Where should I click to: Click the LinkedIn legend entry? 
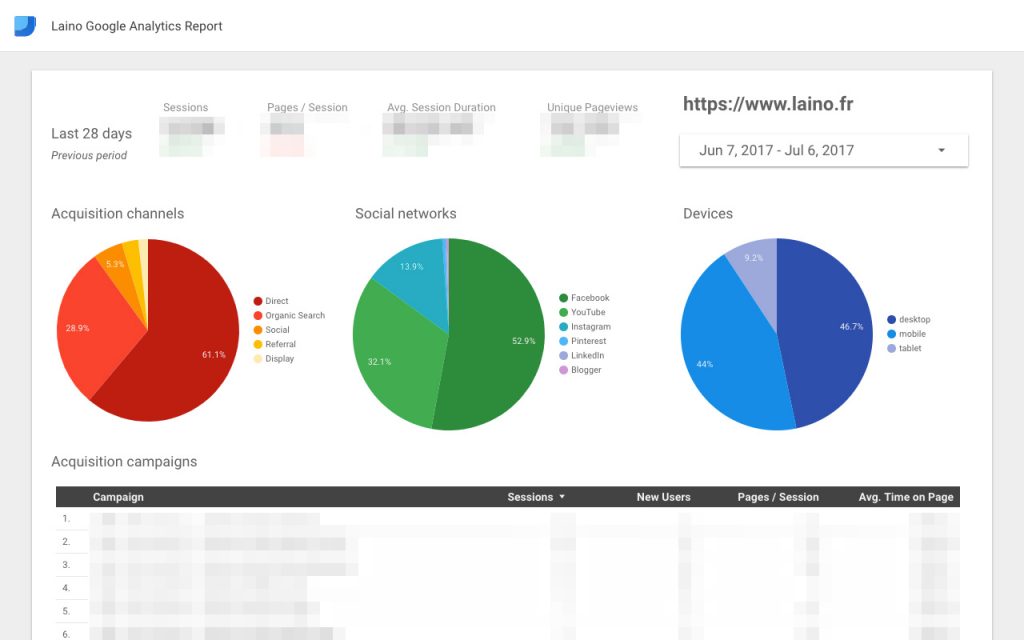click(x=582, y=355)
